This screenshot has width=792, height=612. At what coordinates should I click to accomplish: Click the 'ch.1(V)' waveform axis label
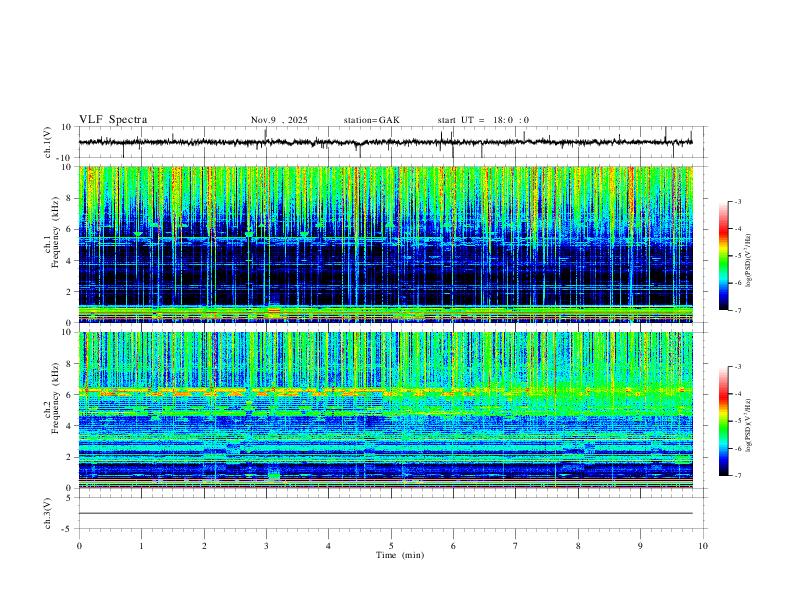point(48,142)
